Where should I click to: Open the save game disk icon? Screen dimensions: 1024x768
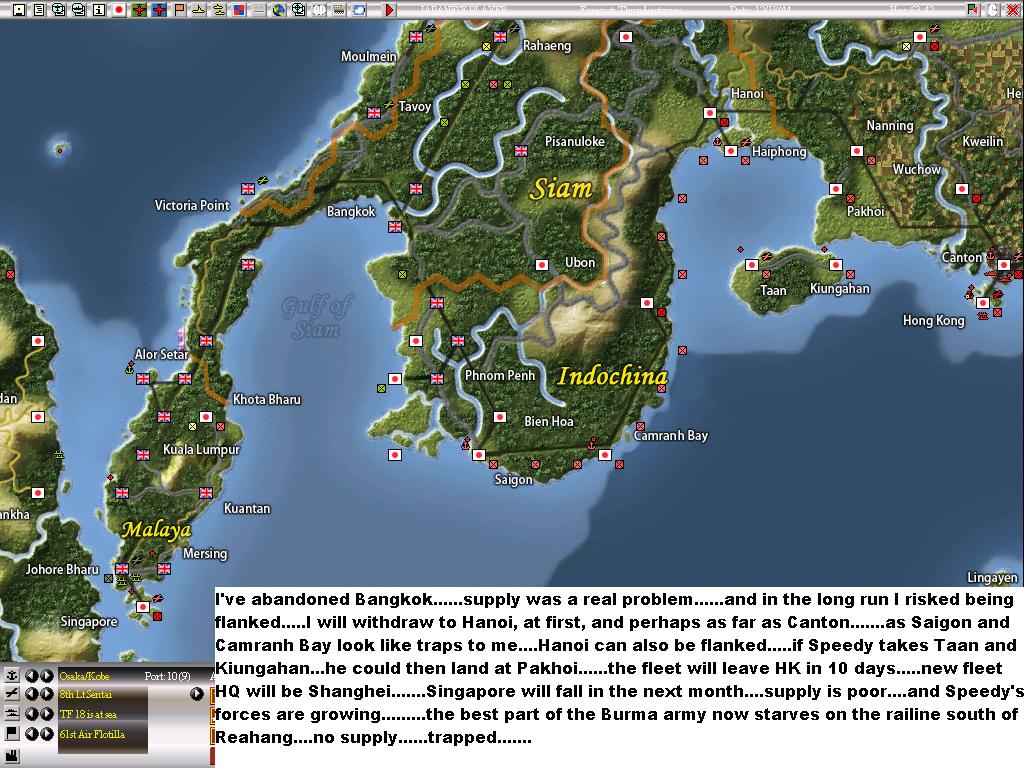pos(19,10)
